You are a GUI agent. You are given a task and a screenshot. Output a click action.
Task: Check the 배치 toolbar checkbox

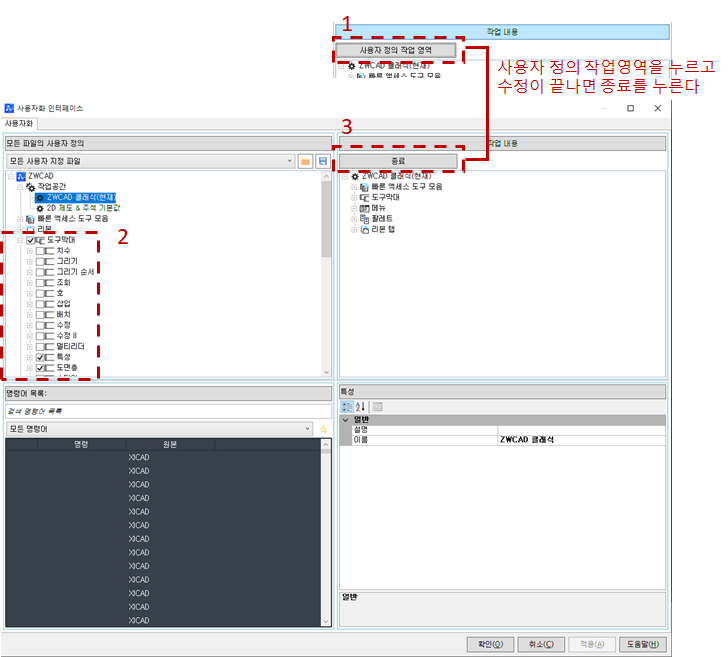coord(40,315)
